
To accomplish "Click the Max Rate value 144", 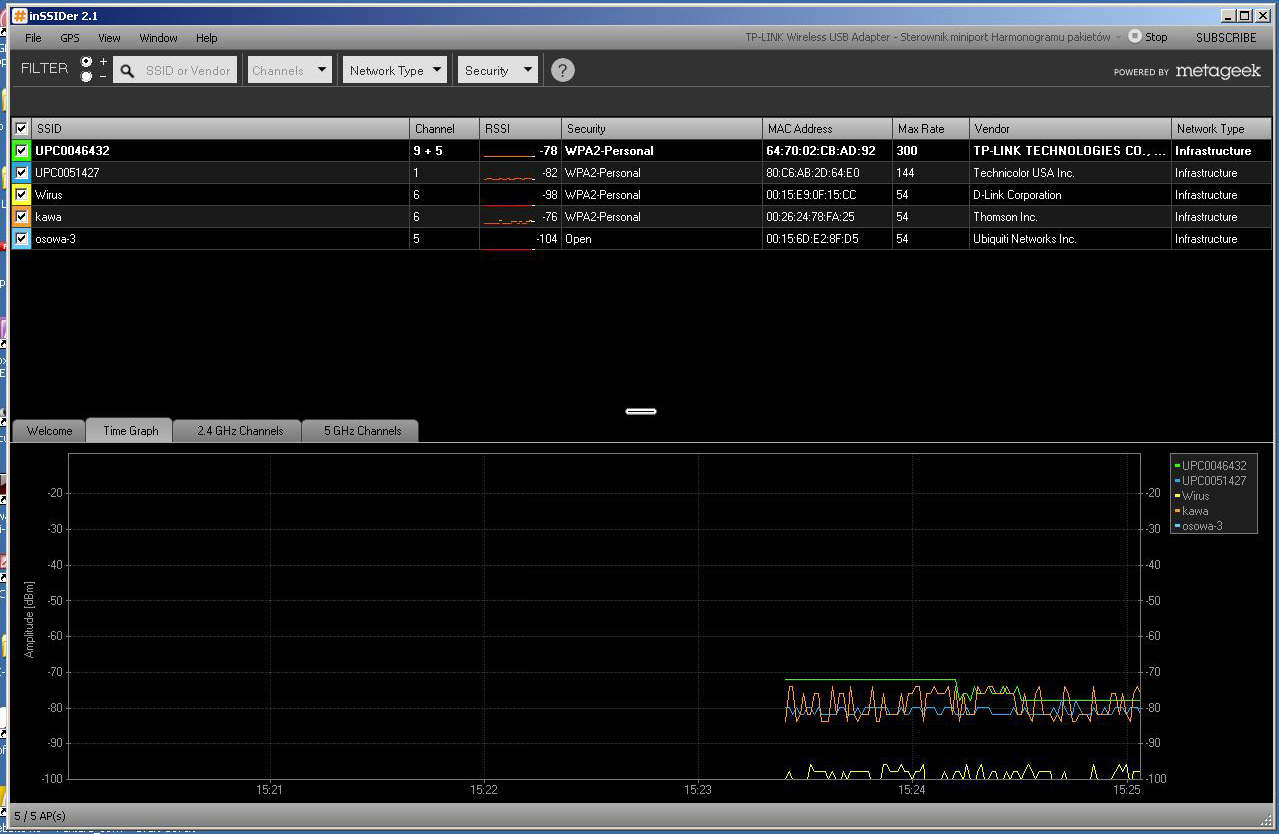I will 905,173.
